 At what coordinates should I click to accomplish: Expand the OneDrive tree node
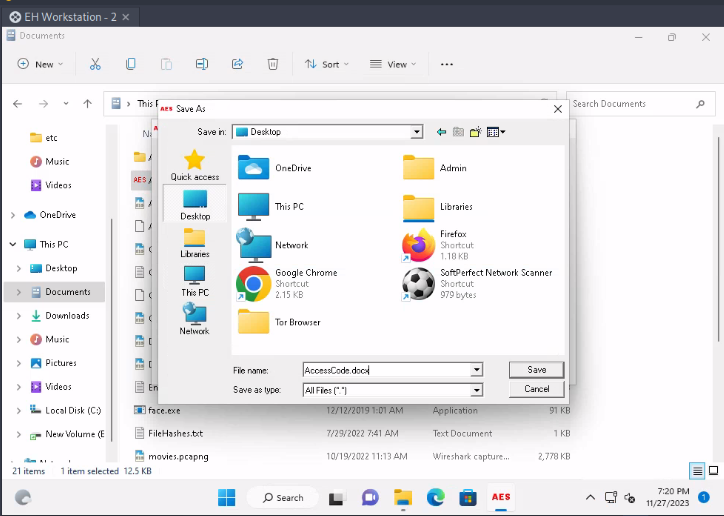13,215
